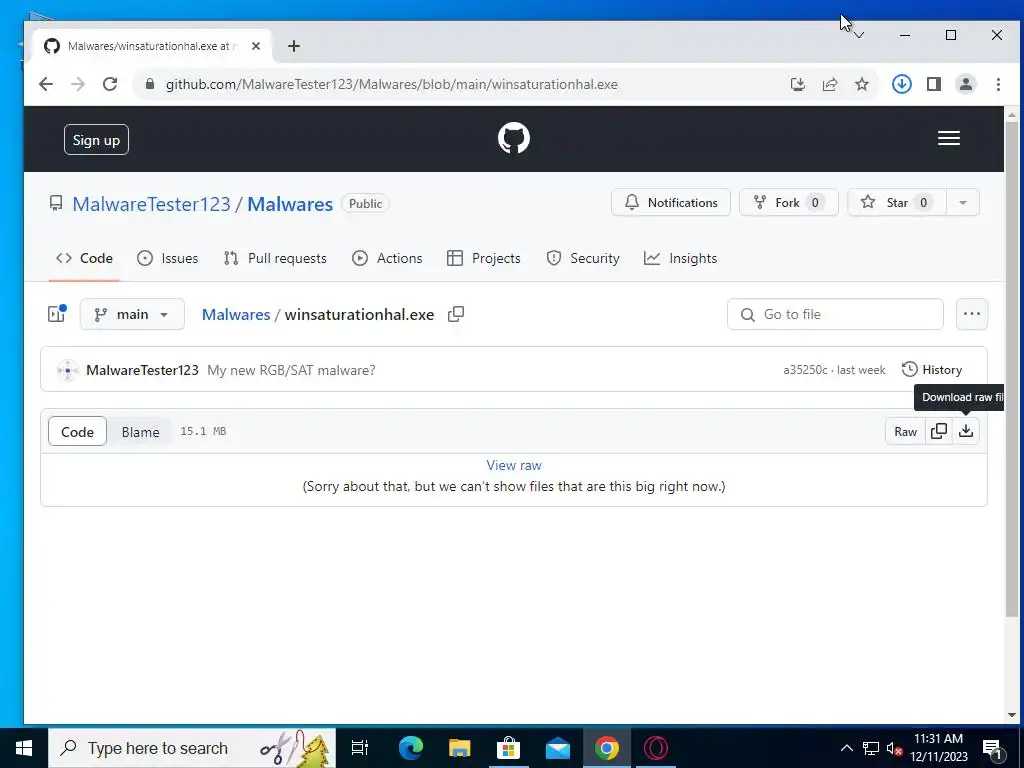
Task: Expand the file tree side panel icon
Action: click(57, 314)
